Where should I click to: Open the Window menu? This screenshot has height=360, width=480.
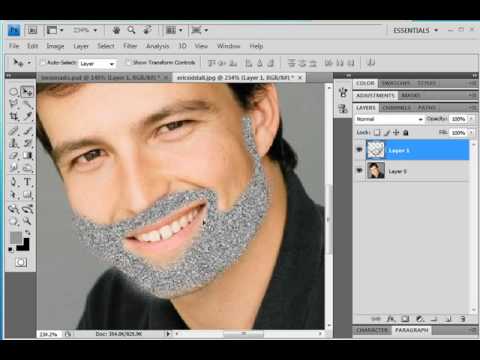pos(228,46)
